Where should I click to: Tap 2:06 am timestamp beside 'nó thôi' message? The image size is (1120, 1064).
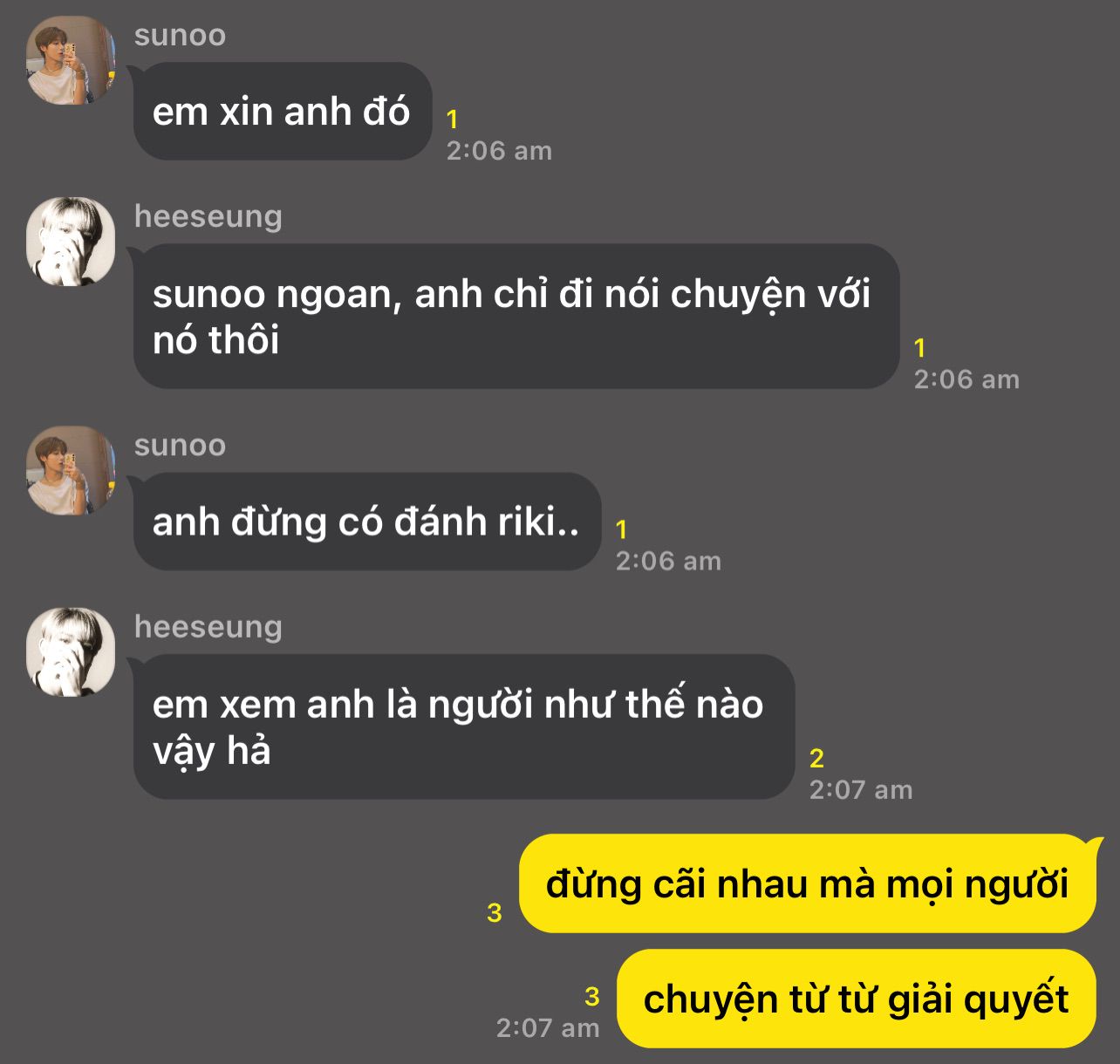click(x=966, y=379)
